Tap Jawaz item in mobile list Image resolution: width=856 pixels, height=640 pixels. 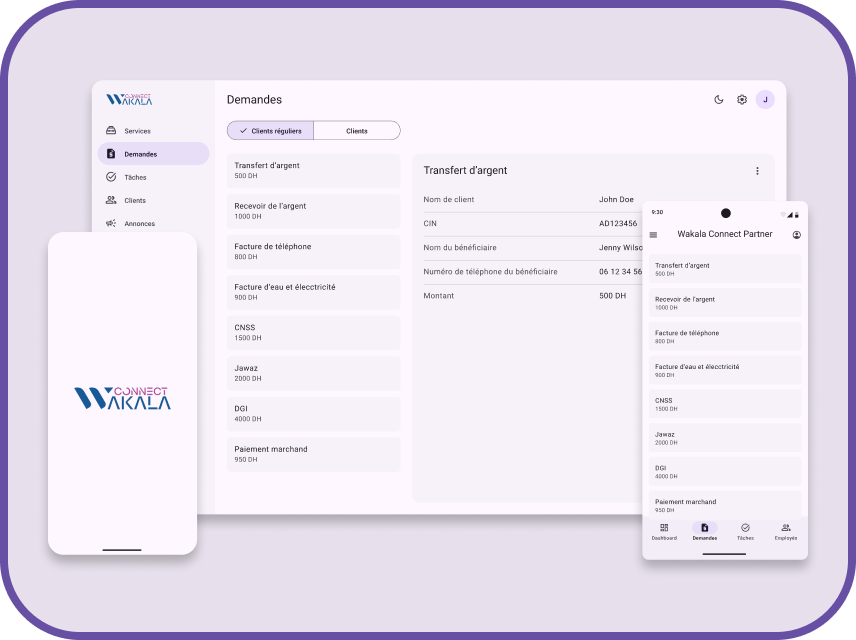click(725, 438)
